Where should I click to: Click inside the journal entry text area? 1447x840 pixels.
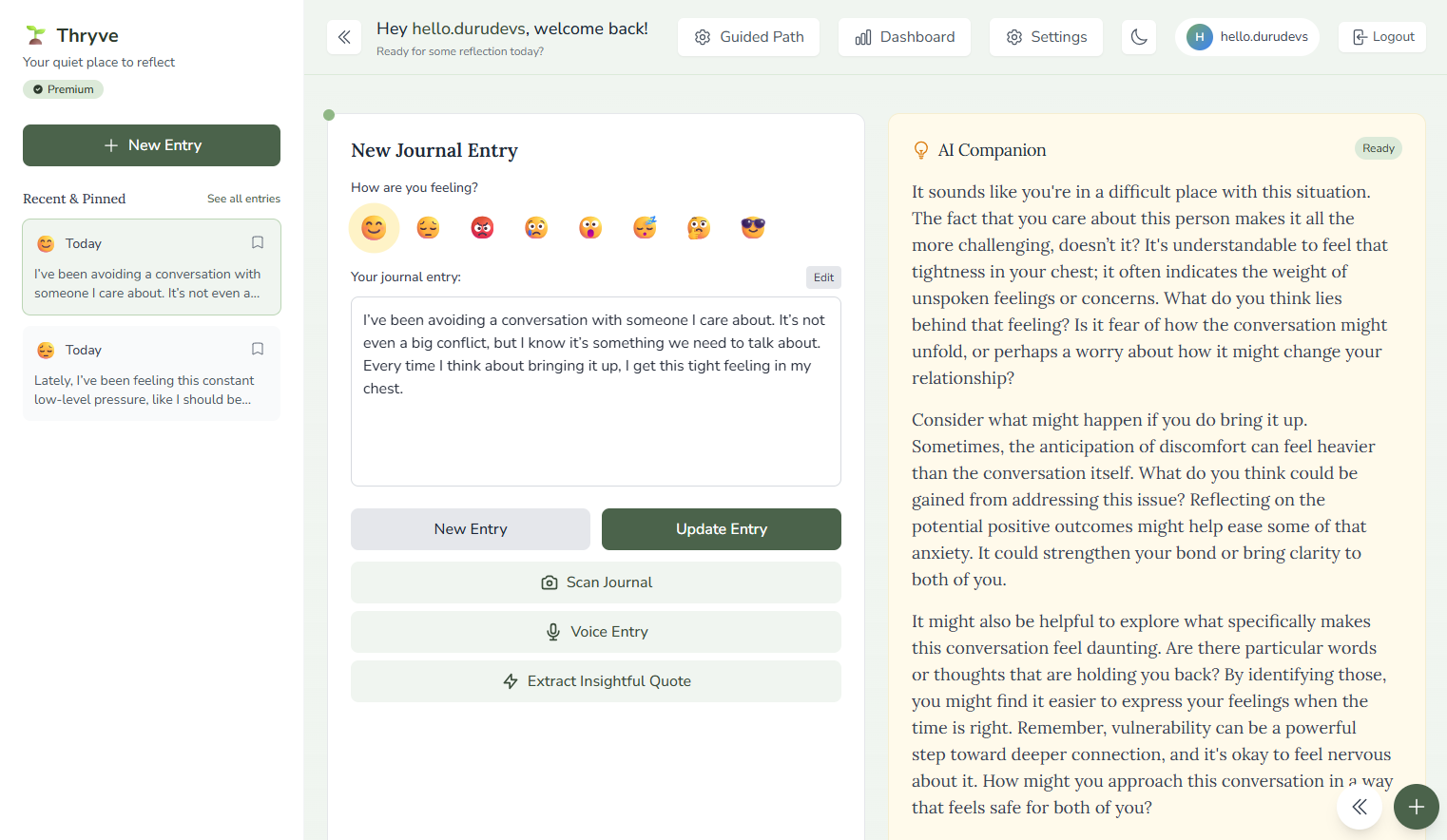pos(596,391)
